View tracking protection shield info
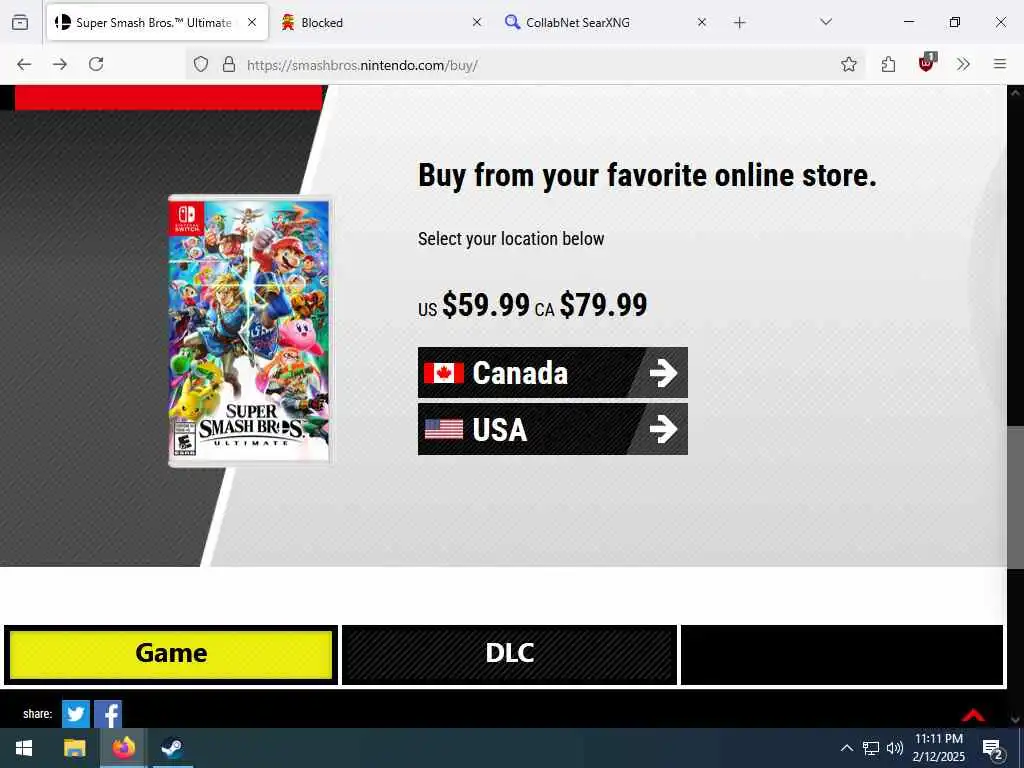1024x768 pixels. 201,64
